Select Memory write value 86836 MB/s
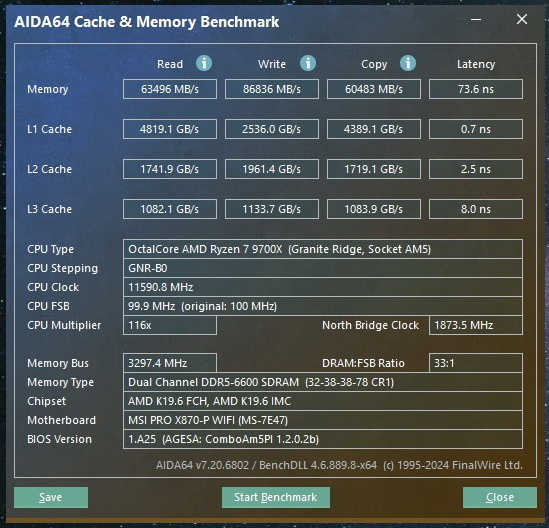This screenshot has width=549, height=528. (x=272, y=89)
